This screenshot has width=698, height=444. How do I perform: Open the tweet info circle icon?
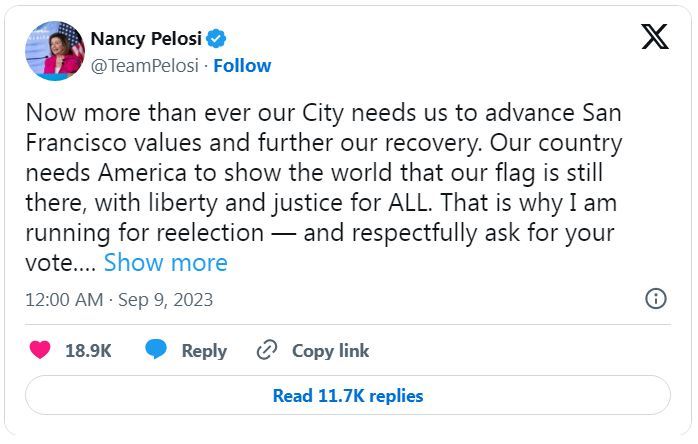tap(656, 299)
